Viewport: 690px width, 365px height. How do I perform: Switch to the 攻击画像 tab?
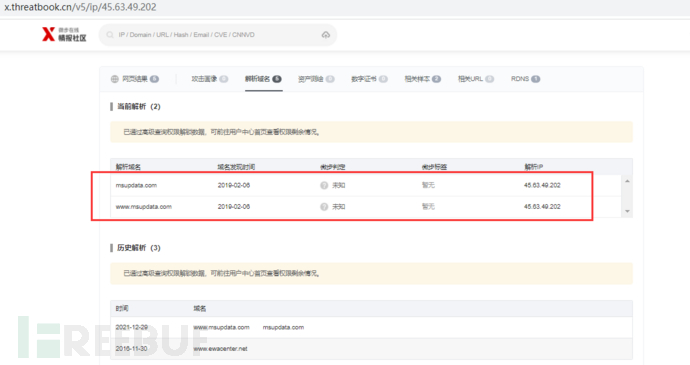(209, 79)
